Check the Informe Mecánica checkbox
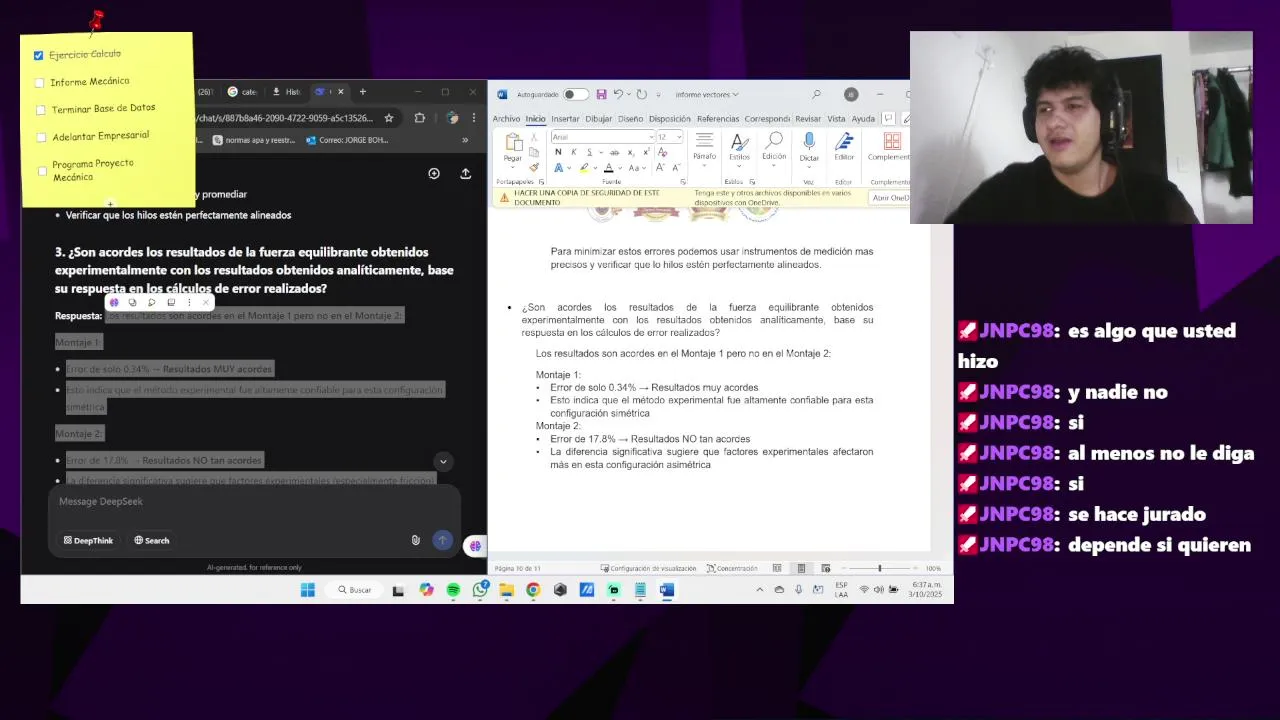The image size is (1280, 720). 40,83
